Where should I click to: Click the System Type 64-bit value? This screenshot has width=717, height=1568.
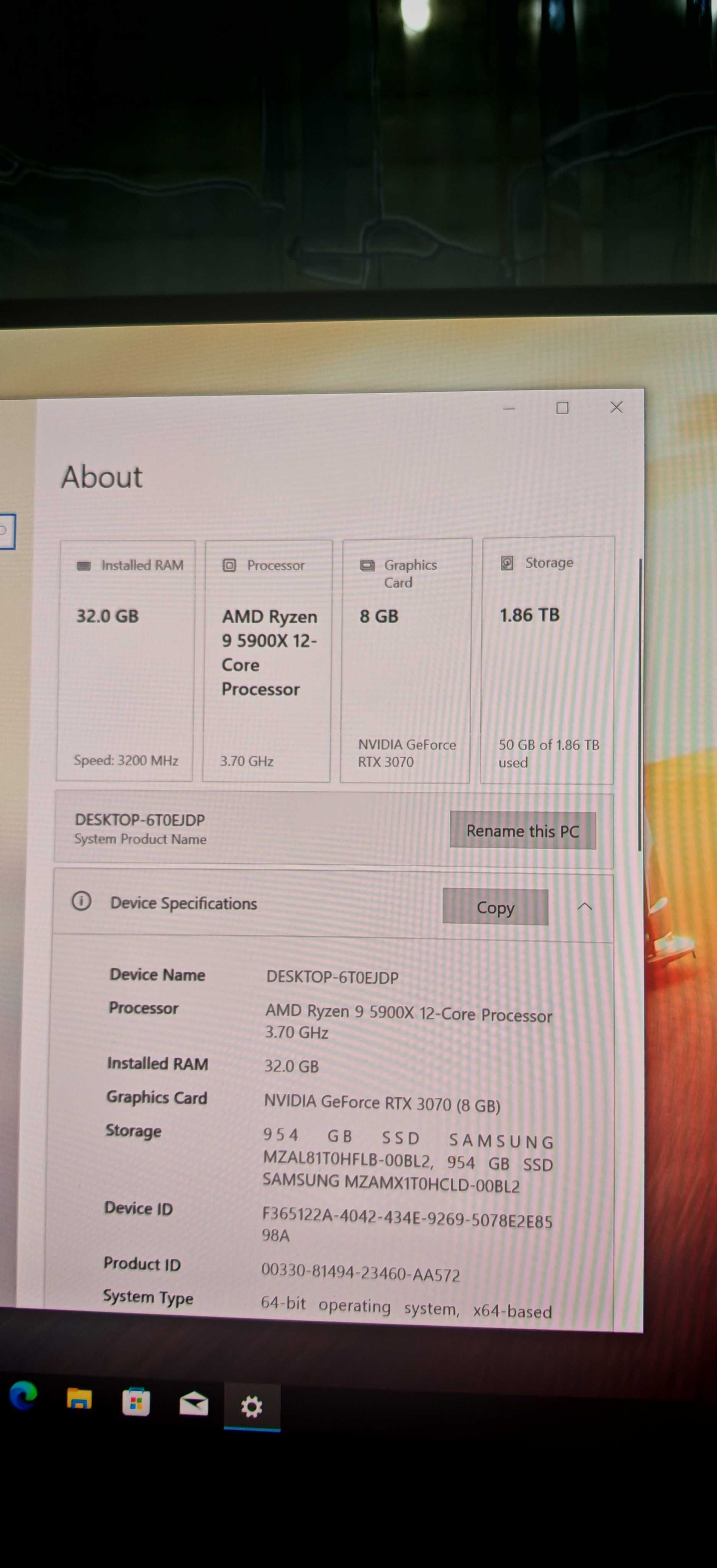pos(406,1307)
